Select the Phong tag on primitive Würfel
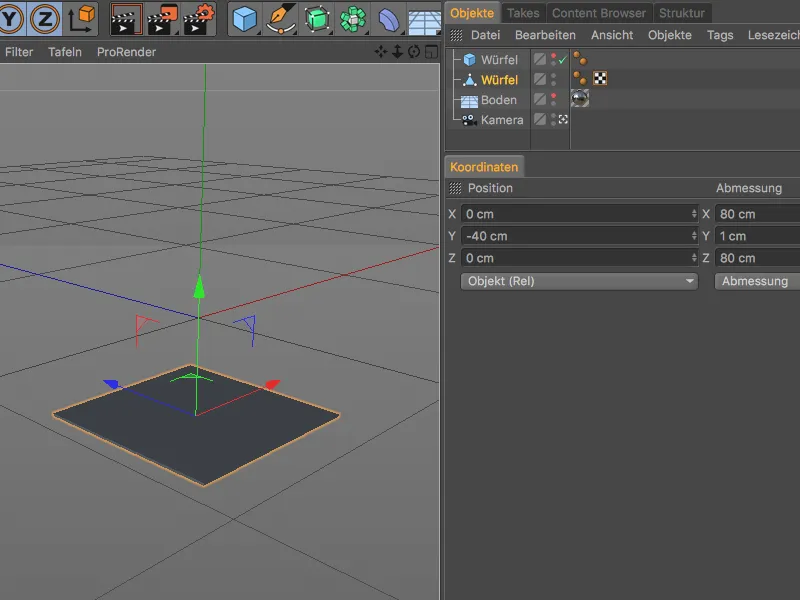This screenshot has height=600, width=800. tap(580, 59)
